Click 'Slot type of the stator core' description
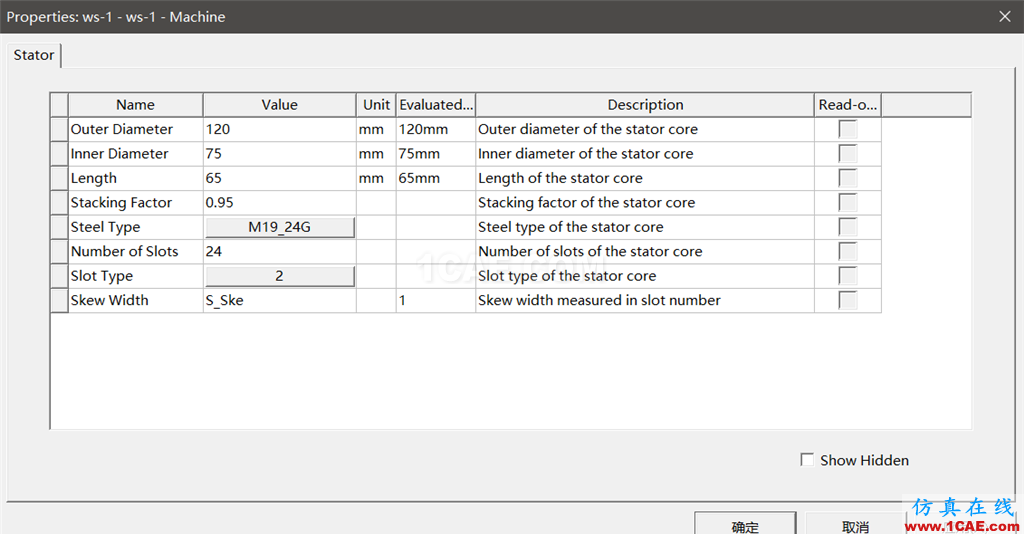 (645, 276)
